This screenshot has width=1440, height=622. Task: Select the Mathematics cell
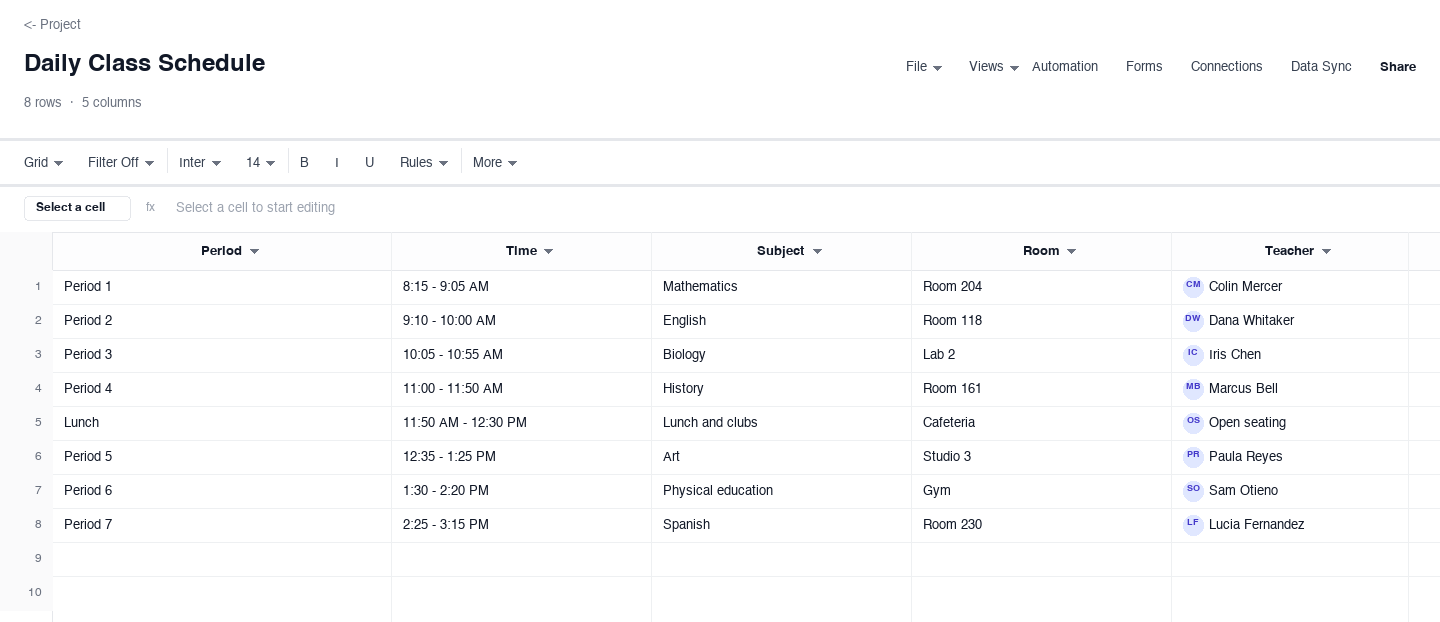pos(781,287)
